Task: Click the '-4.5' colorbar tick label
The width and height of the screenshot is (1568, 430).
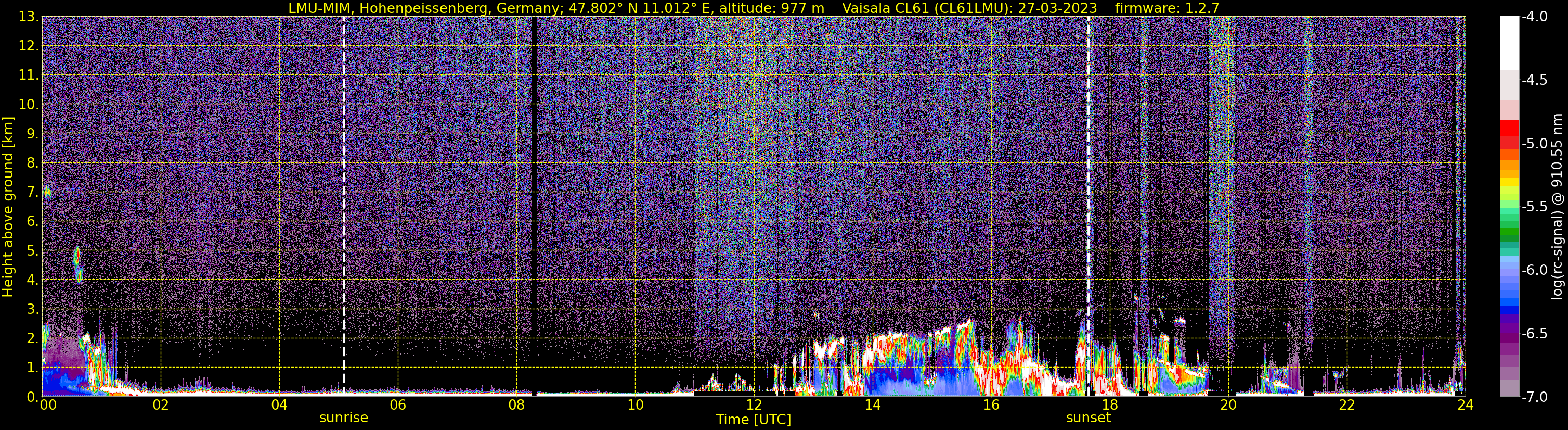Action: (x=1535, y=80)
